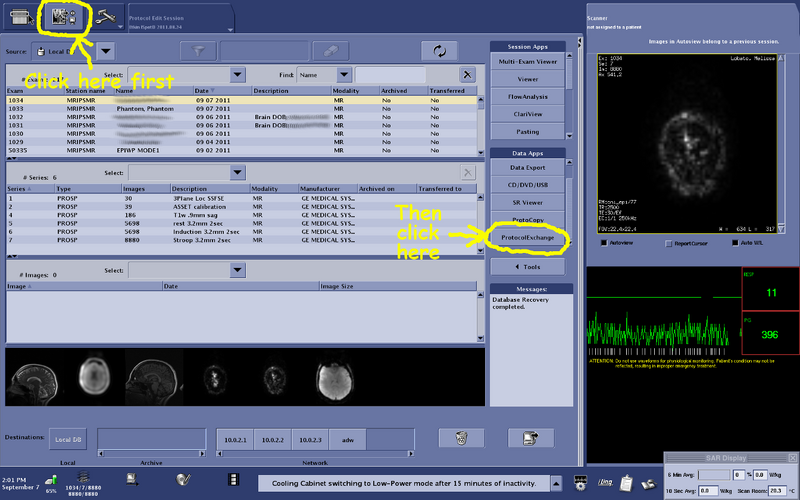Image resolution: width=800 pixels, height=500 pixels.
Task: Select series 4 T1w .9mm sag
Action: click(x=241, y=215)
